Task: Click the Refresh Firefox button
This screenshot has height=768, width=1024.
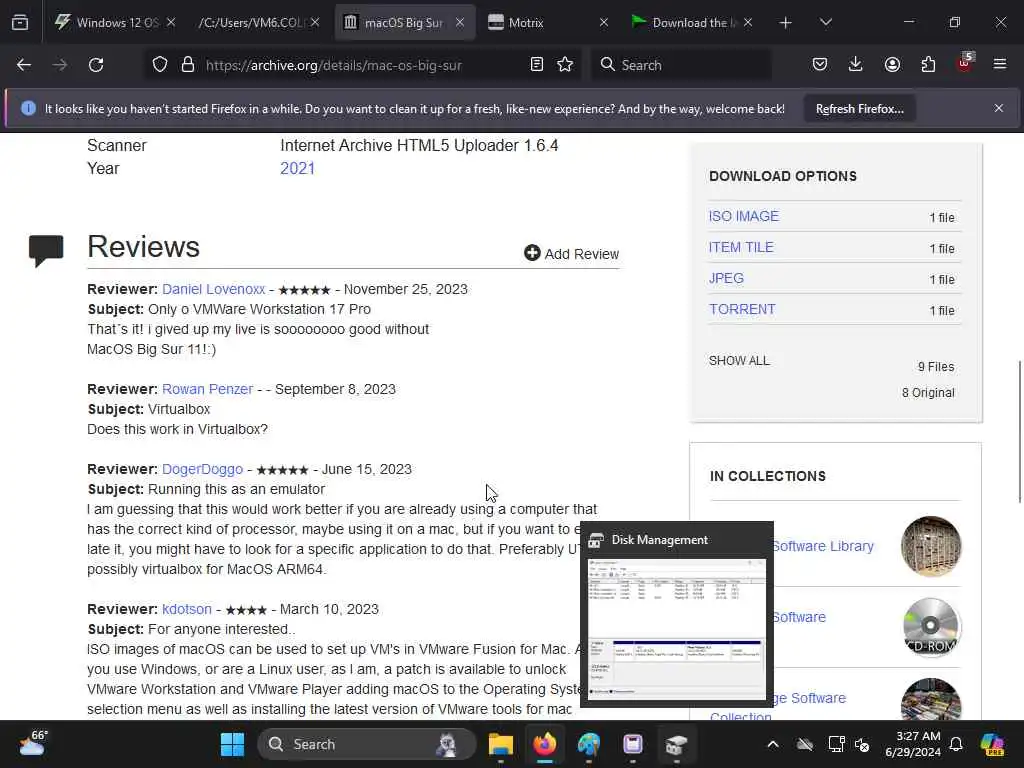Action: point(859,109)
